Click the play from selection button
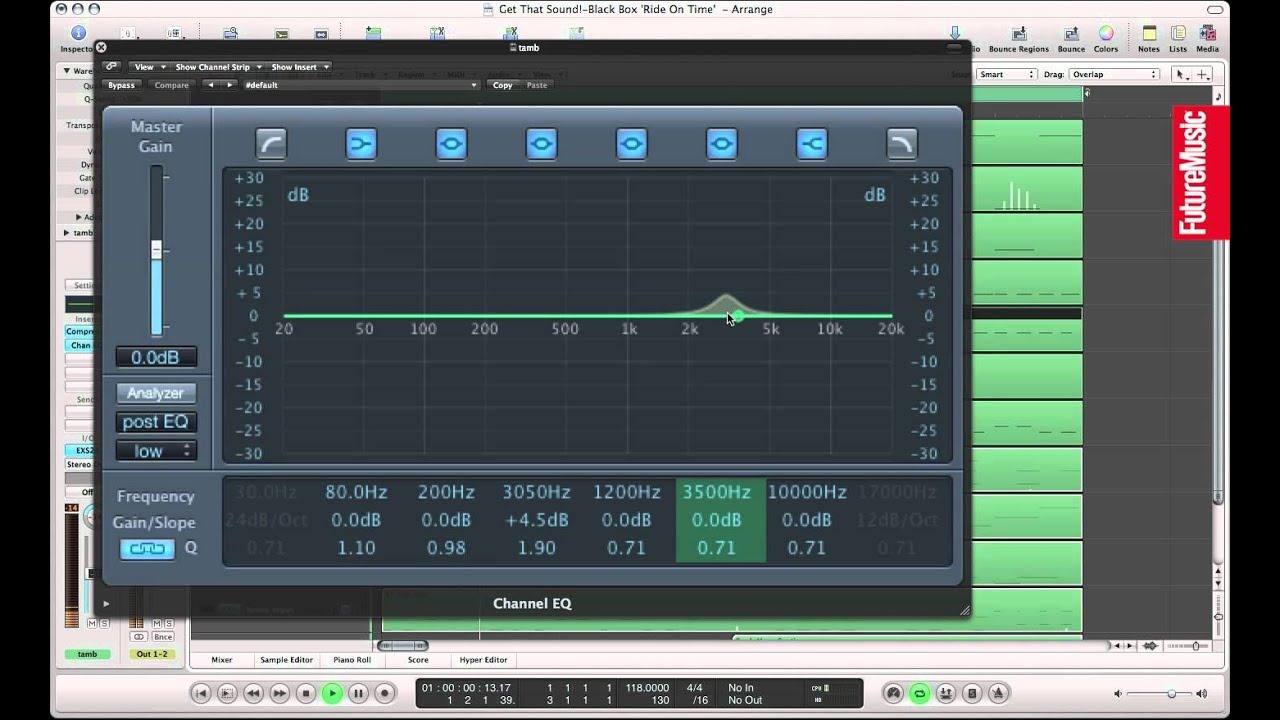The width and height of the screenshot is (1280, 720). pos(227,693)
